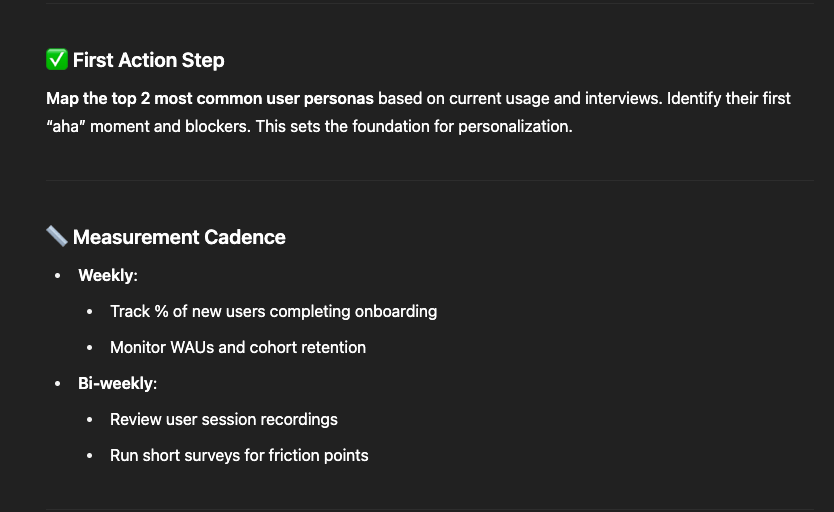Click the bold Weekly label
The height and width of the screenshot is (512, 834).
click(x=106, y=275)
